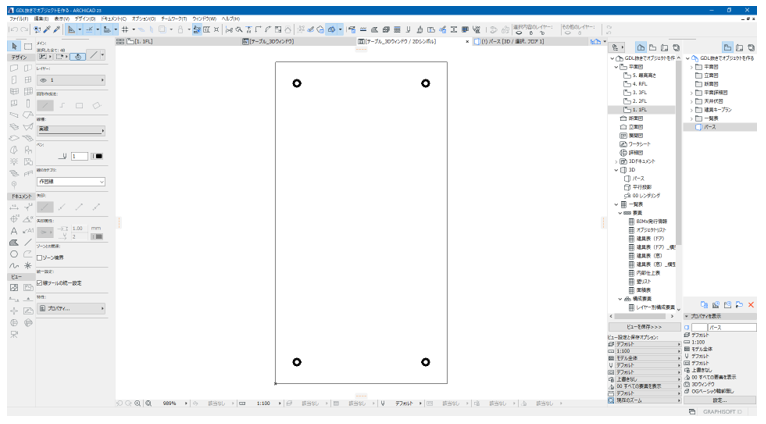The image size is (766, 424).
Task: Click the パース view name field
Action: coord(732,327)
